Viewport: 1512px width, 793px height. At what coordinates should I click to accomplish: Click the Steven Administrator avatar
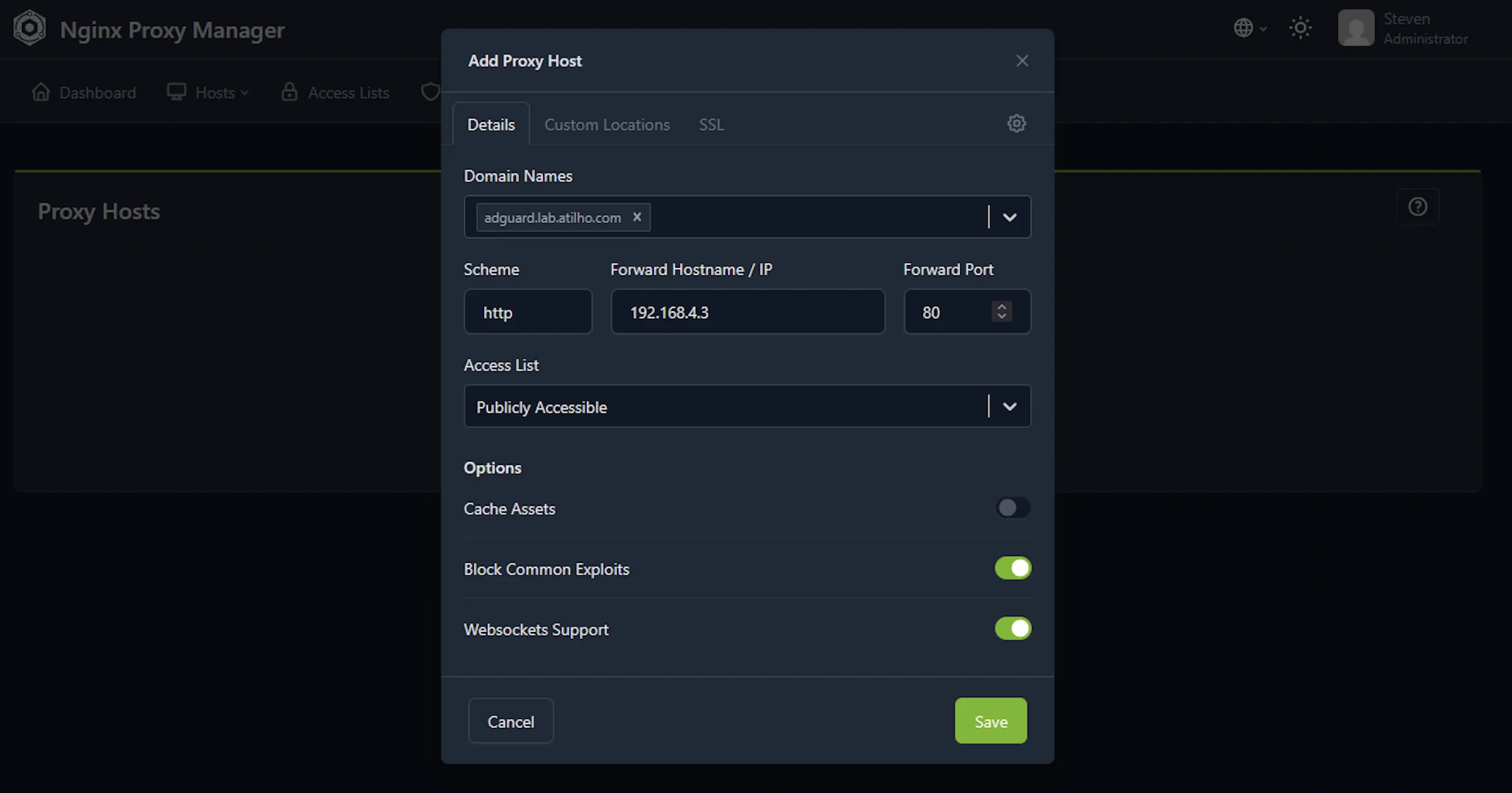click(x=1357, y=27)
